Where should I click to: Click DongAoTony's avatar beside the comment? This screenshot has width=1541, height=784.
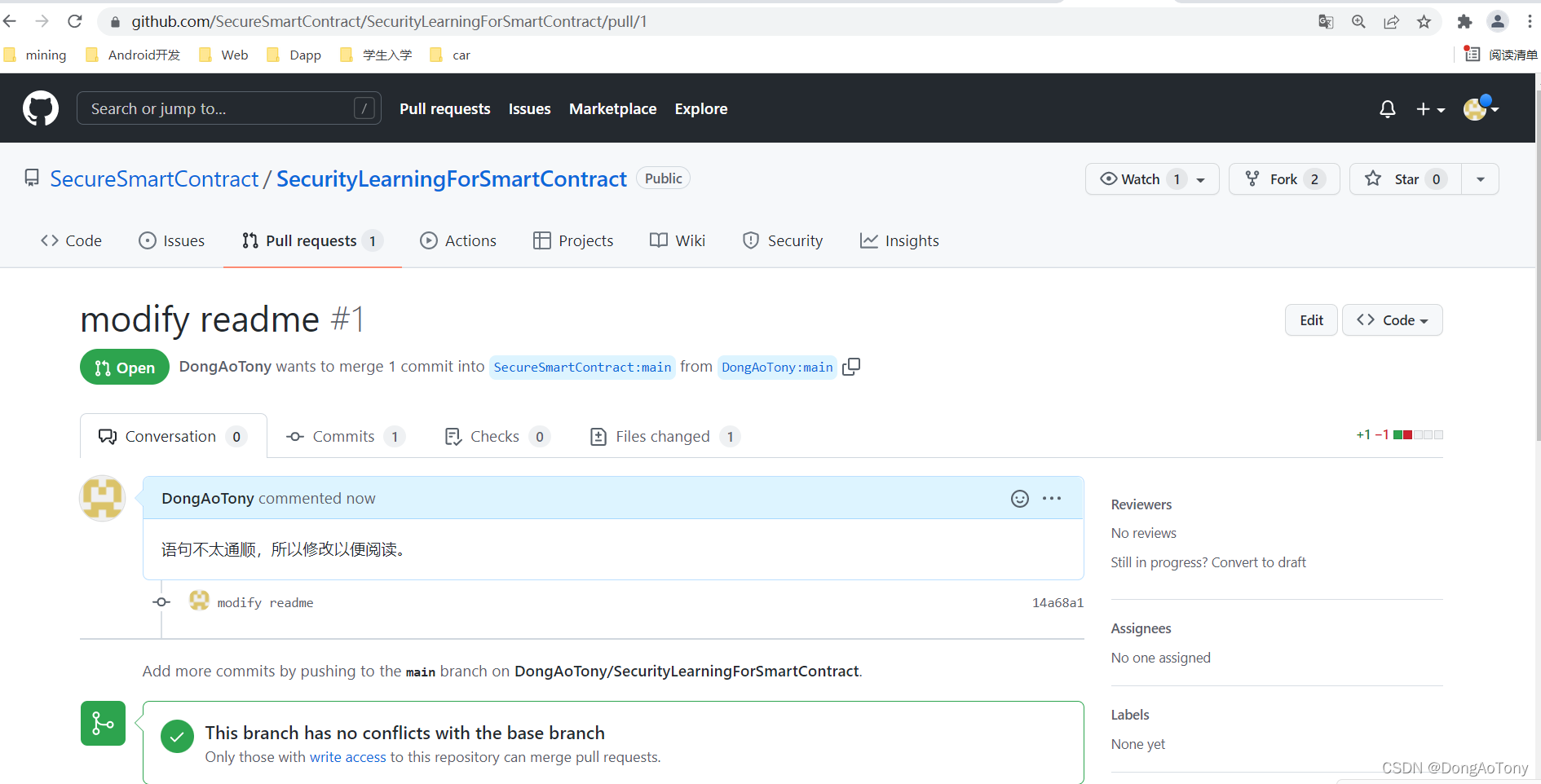coord(102,498)
